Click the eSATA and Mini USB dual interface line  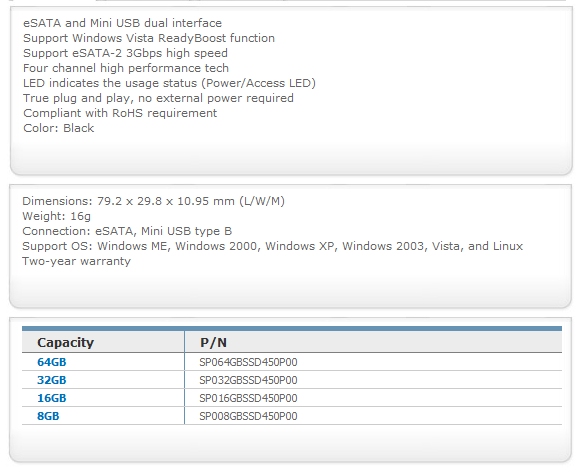122,23
